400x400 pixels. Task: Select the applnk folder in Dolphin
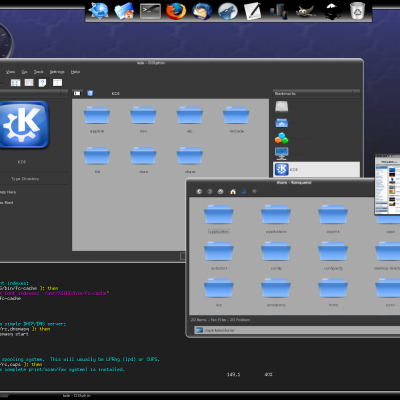coord(97,120)
